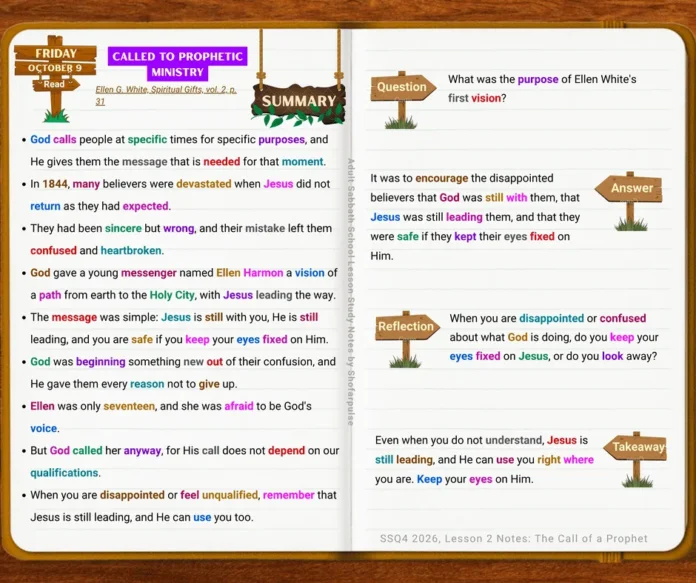696x583 pixels.
Task: Click the Read arrow sign
Action: point(56,84)
